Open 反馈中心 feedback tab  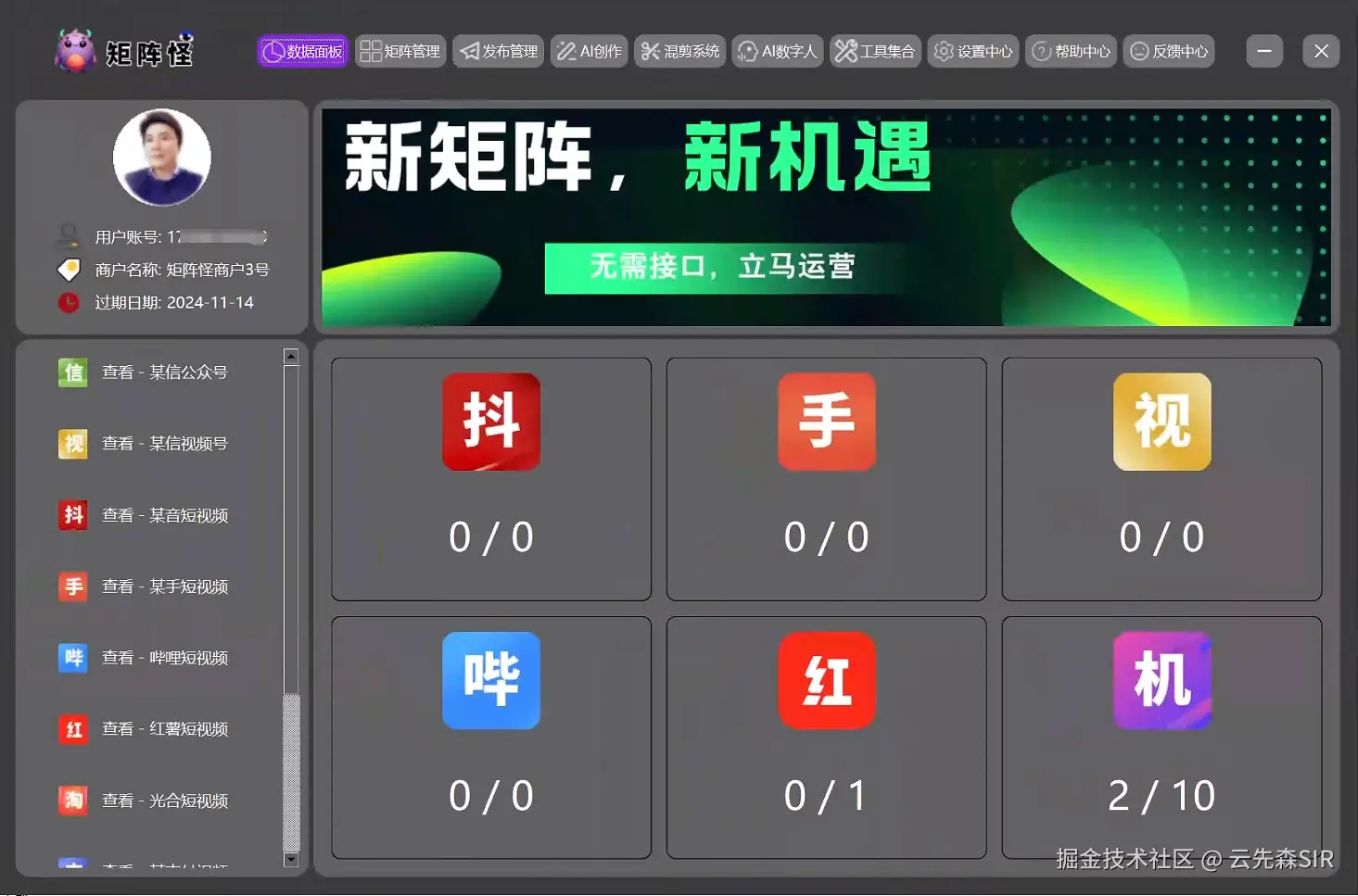(1169, 51)
